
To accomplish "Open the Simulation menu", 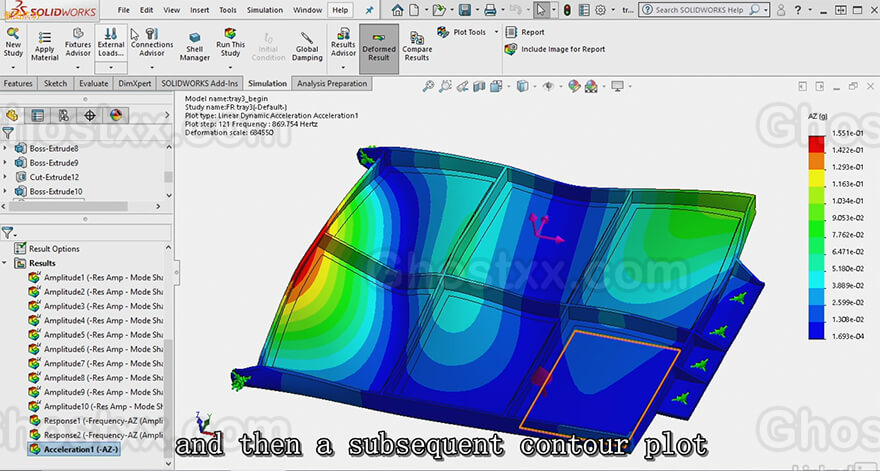I will (265, 10).
